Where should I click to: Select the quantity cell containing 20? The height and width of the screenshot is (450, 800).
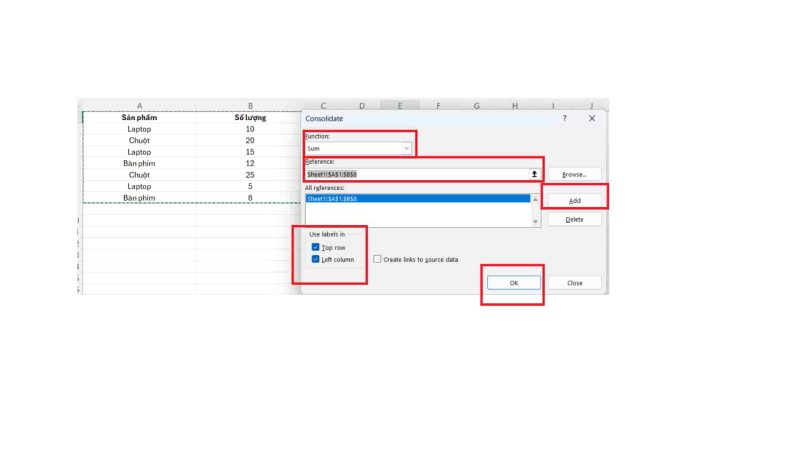coord(250,140)
